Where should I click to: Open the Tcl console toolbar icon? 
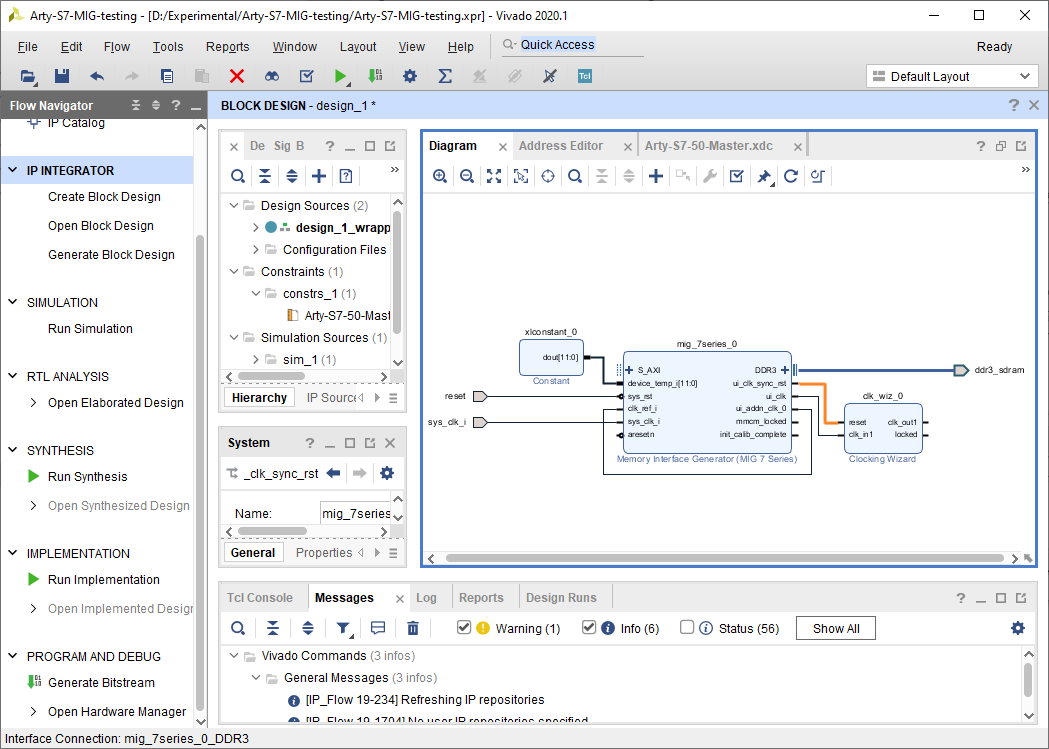pyautogui.click(x=585, y=76)
